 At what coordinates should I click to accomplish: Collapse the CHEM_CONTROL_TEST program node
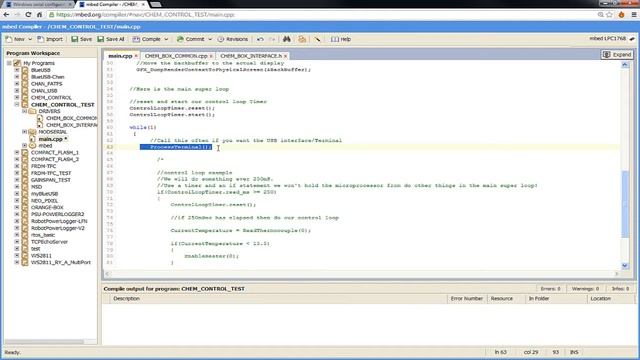point(17,104)
